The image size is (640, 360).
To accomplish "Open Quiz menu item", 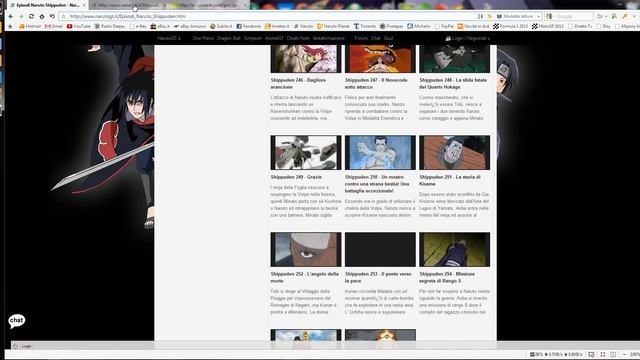I will [388, 38].
